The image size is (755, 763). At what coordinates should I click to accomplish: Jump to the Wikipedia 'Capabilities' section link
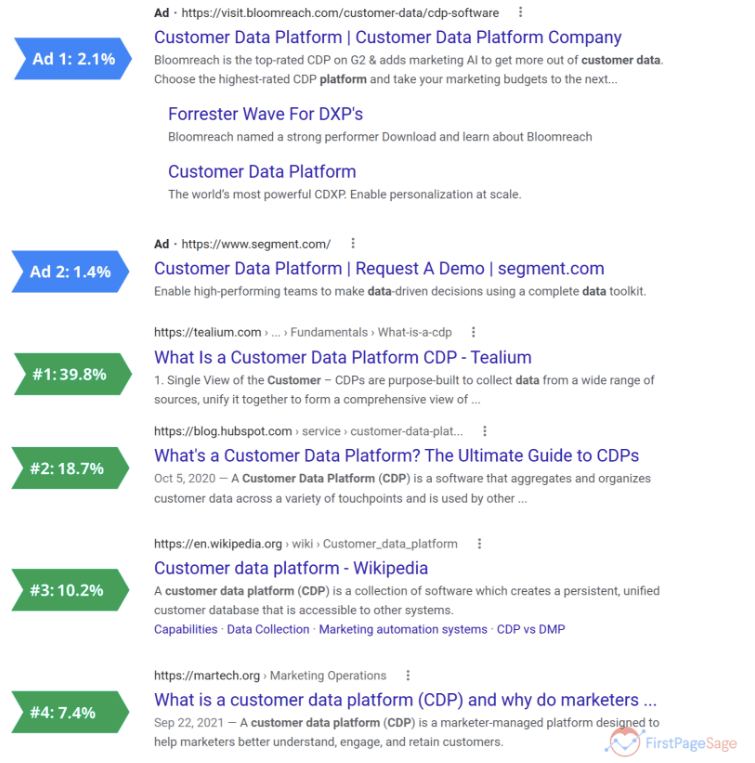click(185, 630)
